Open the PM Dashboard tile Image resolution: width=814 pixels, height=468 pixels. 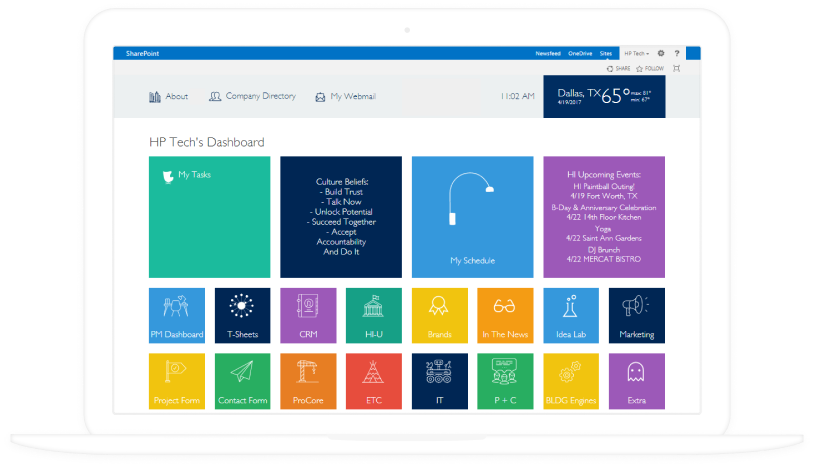click(177, 316)
